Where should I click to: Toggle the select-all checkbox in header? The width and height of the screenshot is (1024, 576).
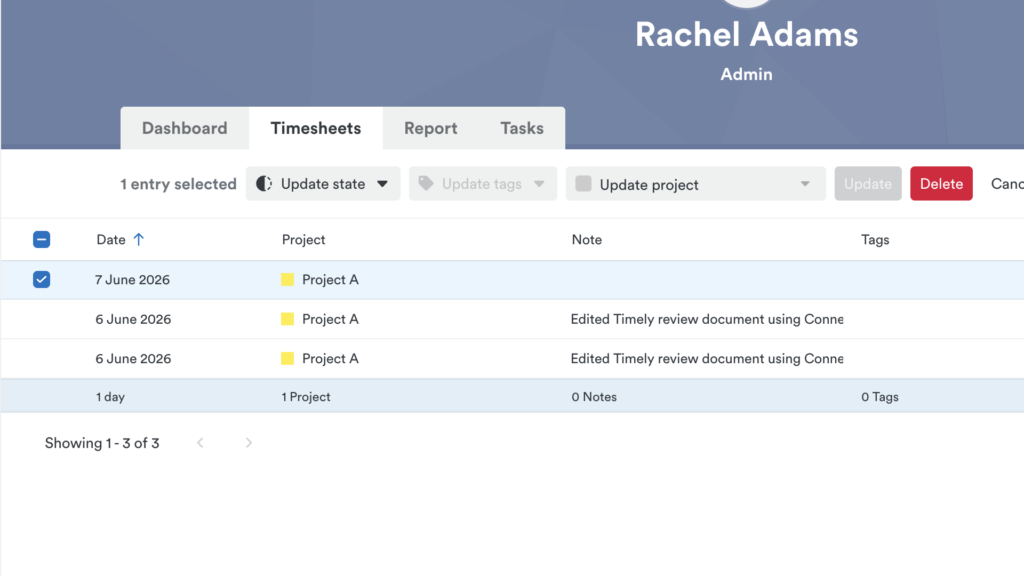pos(41,240)
